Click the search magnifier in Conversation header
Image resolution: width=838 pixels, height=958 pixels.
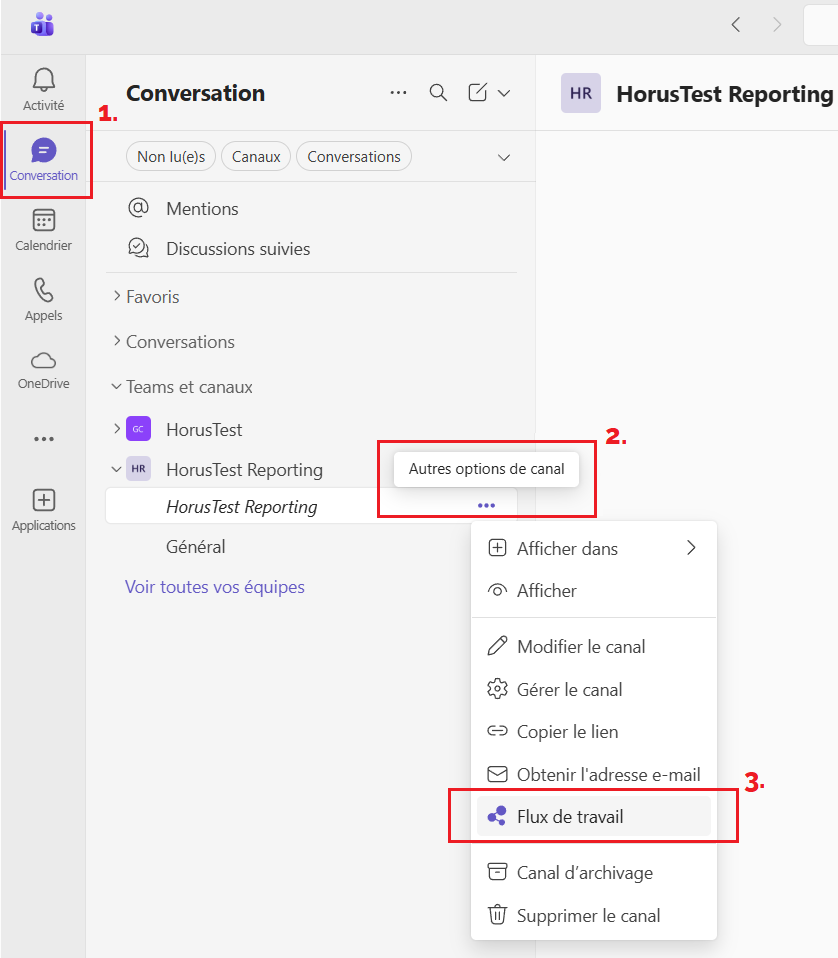(x=438, y=93)
